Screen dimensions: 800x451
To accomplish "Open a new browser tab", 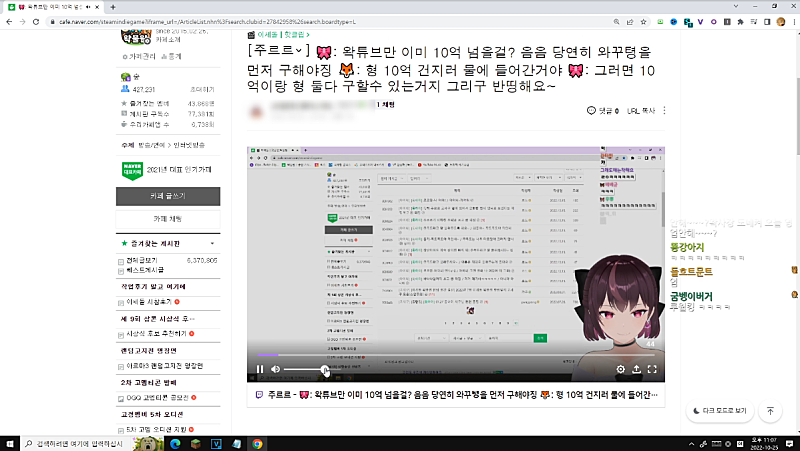I will click(113, 7).
